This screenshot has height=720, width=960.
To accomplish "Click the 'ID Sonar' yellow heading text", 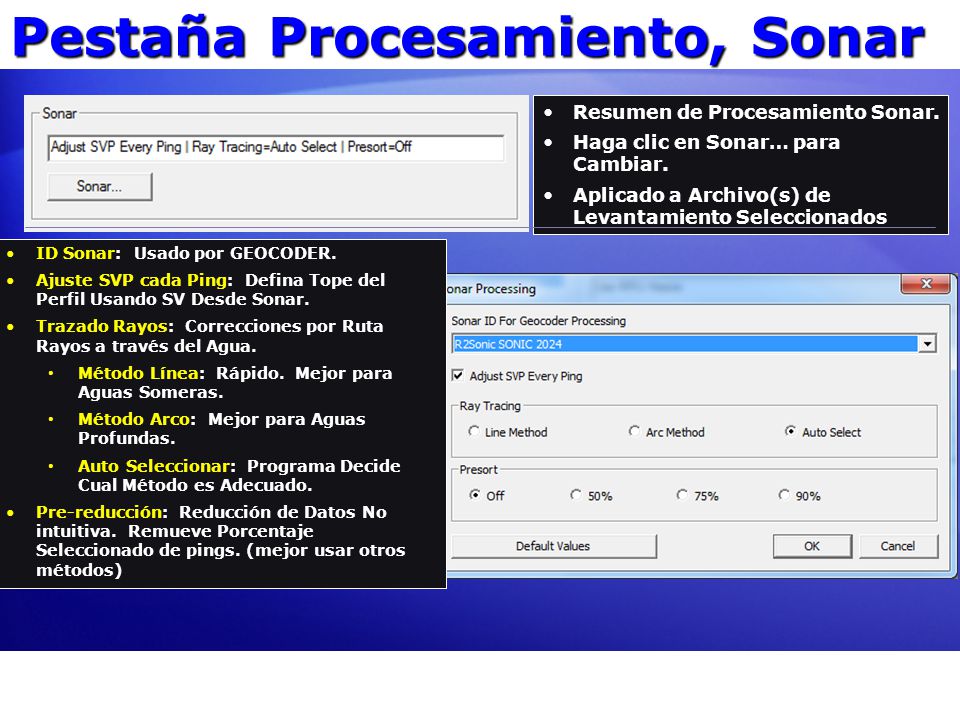I will [75, 253].
